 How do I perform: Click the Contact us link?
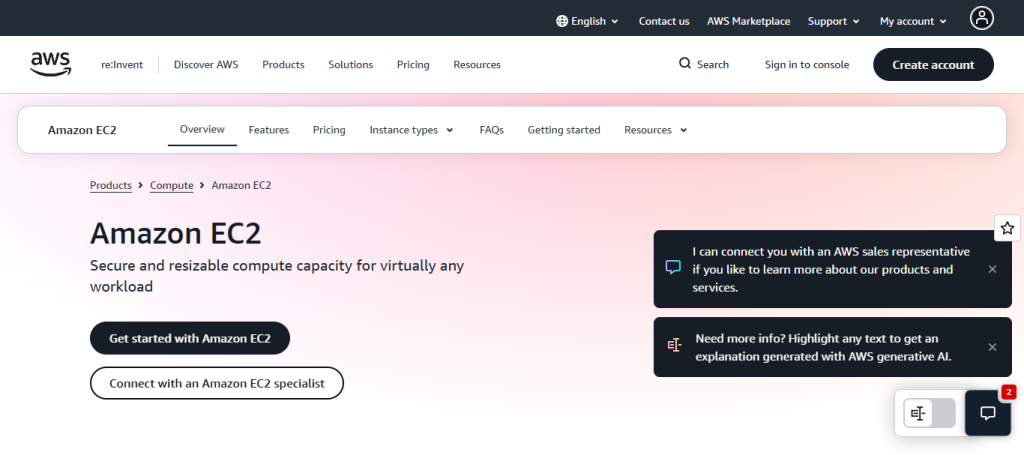click(664, 21)
